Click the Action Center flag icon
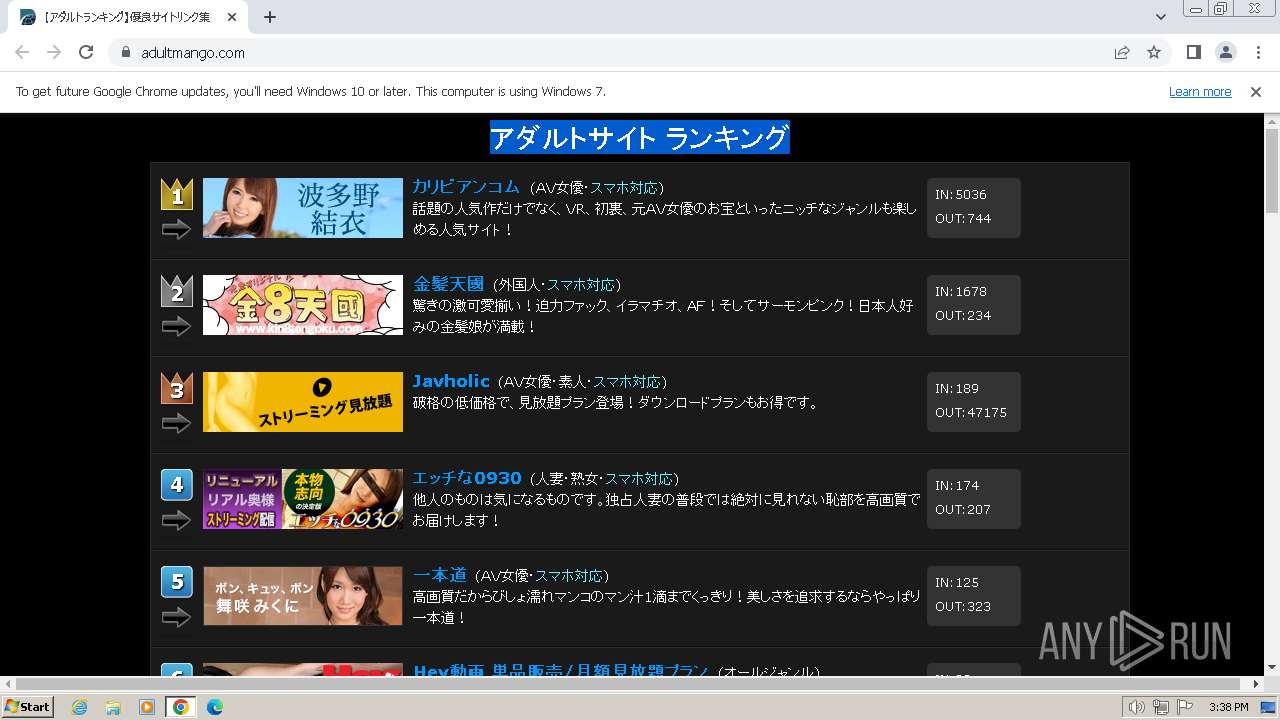 click(x=1185, y=707)
